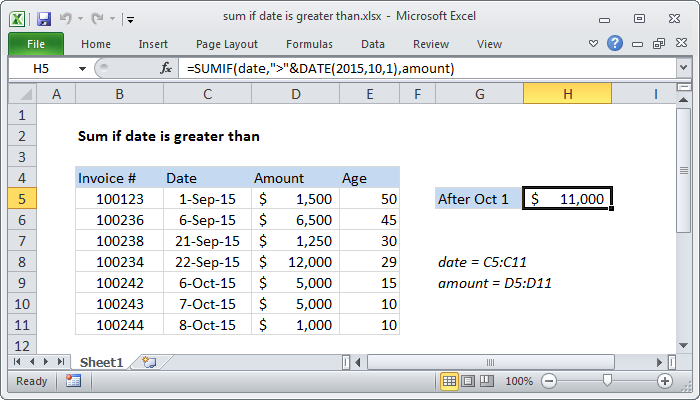Image resolution: width=700 pixels, height=400 pixels.
Task: Open the Page Layout ribbon tab
Action: point(226,44)
